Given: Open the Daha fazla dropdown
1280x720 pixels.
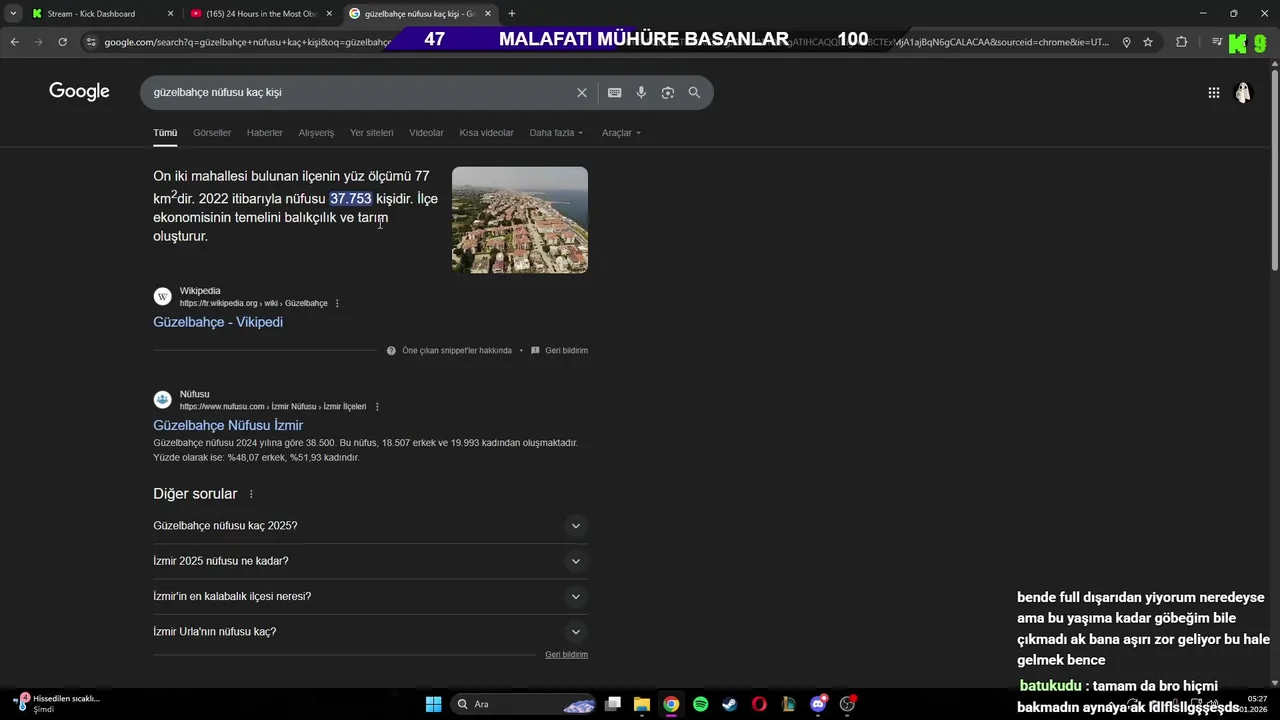Looking at the screenshot, I should (x=556, y=133).
